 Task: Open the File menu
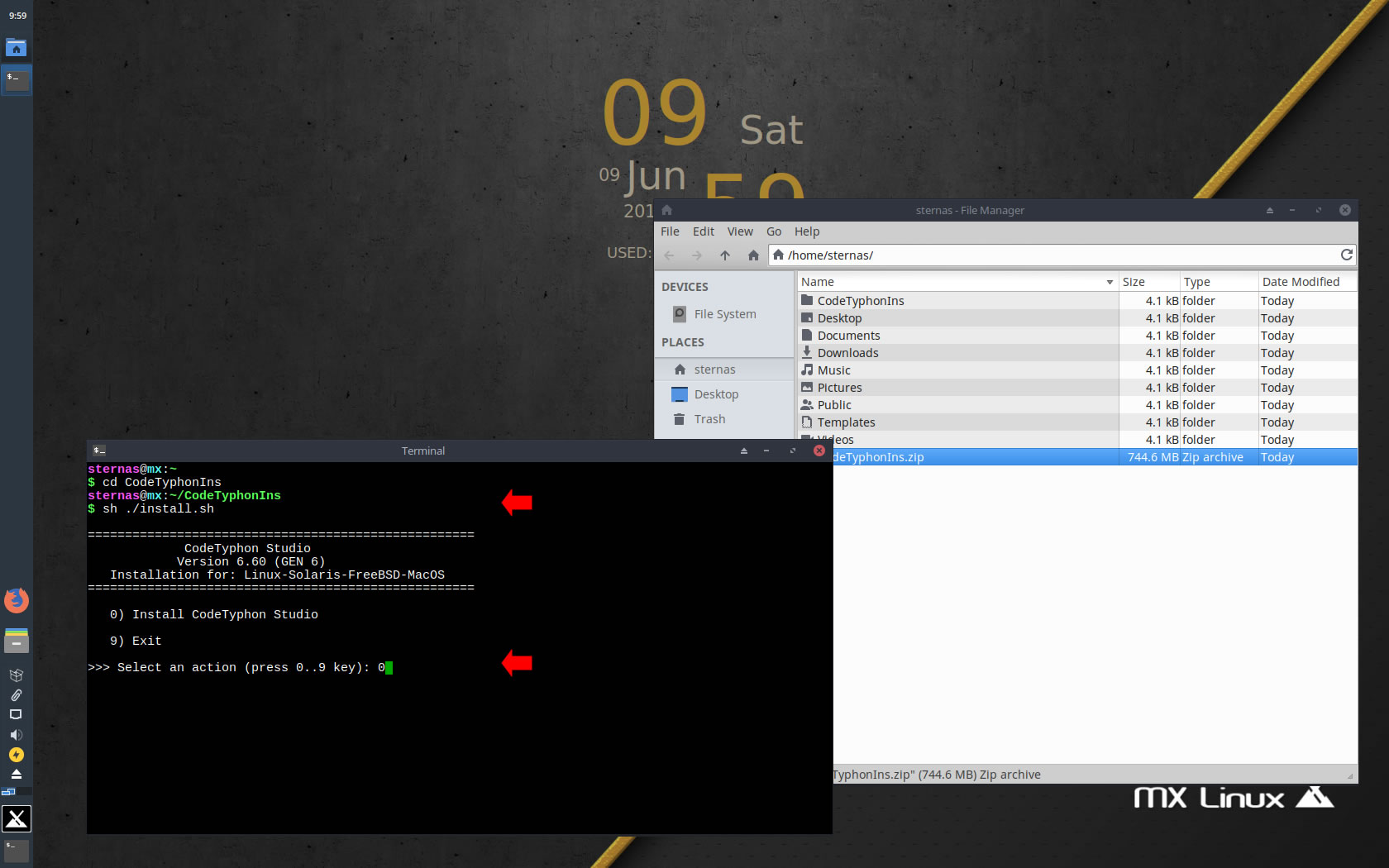point(670,231)
